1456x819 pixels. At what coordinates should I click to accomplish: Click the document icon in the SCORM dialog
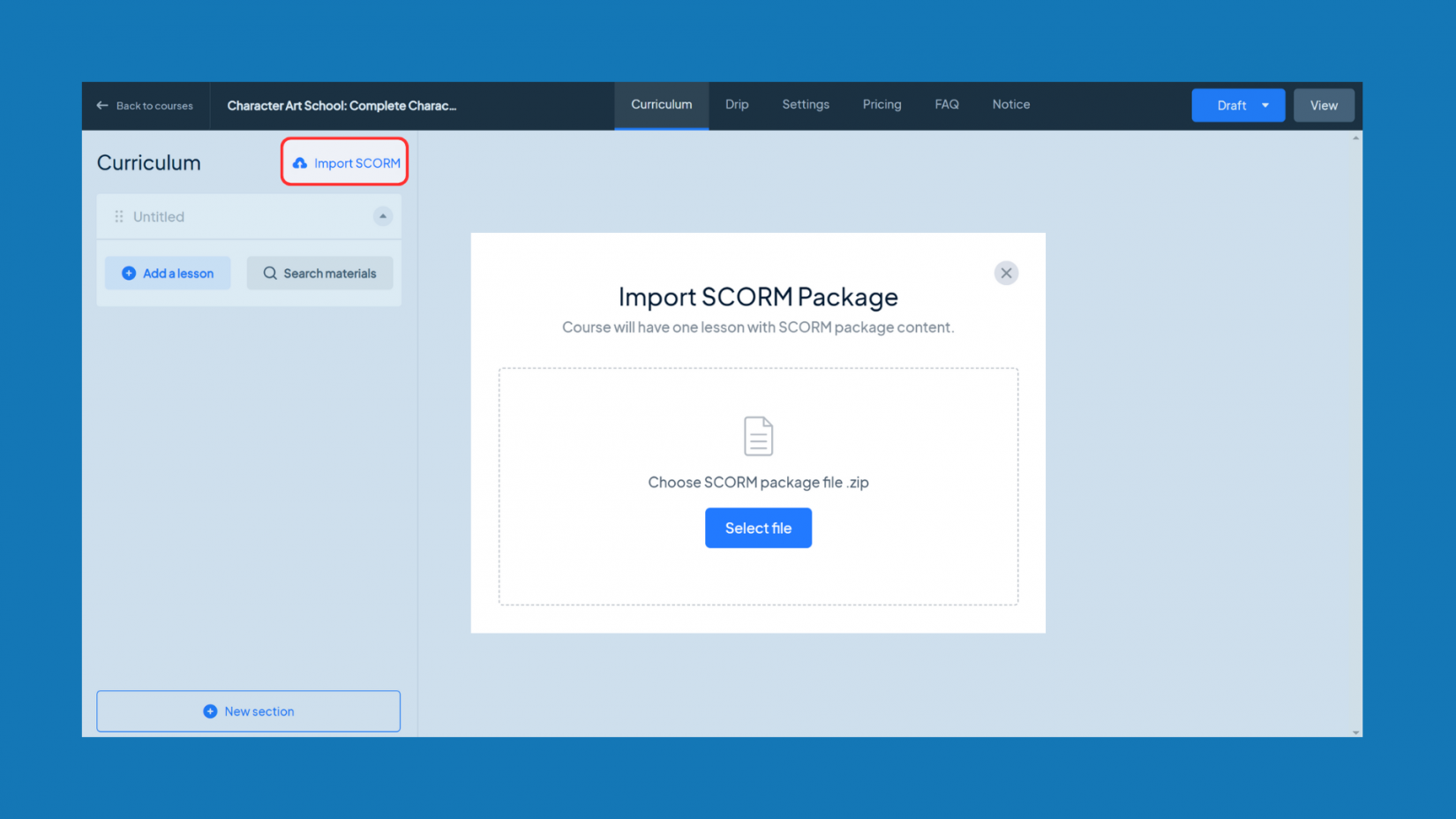(758, 435)
